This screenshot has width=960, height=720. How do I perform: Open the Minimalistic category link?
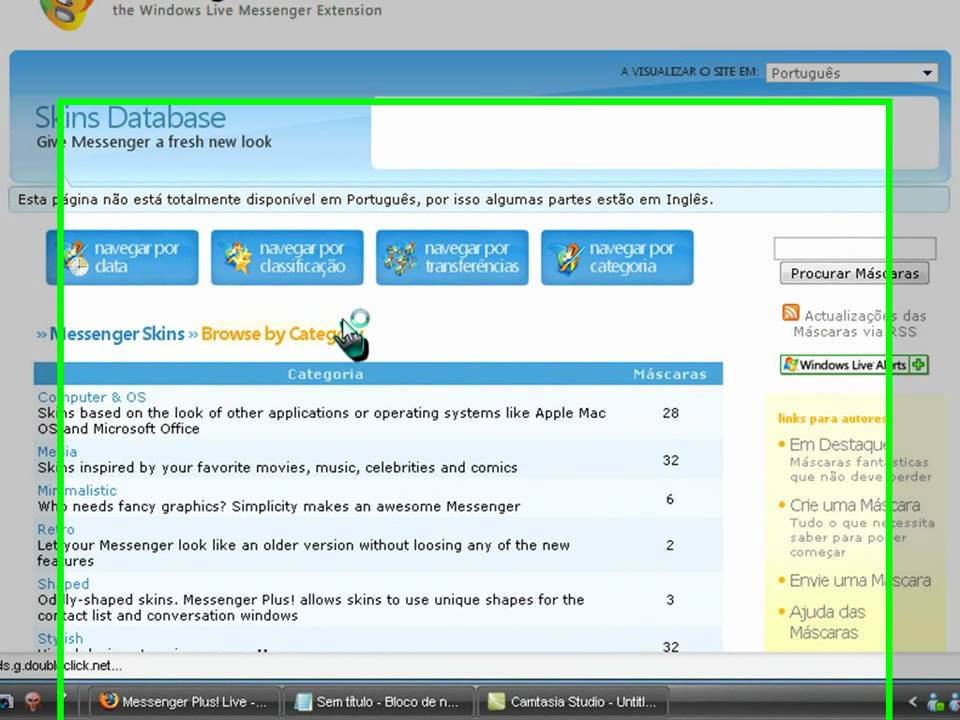coord(77,490)
